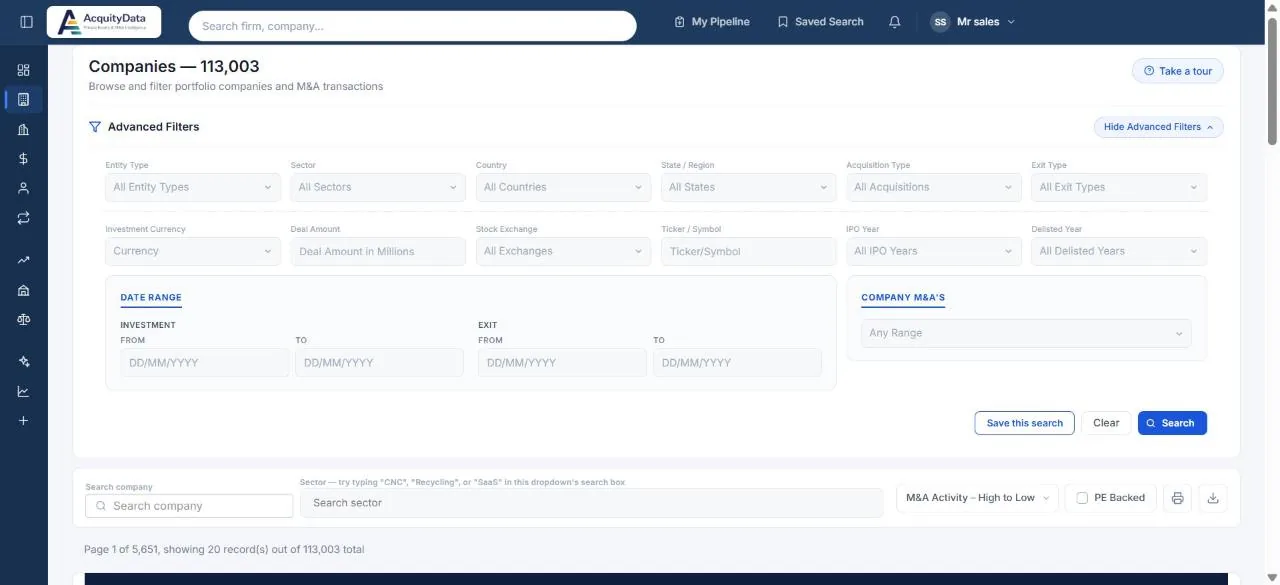The image size is (1280, 585).
Task: Click the Advanced Filters funnel icon
Action: 95,127
